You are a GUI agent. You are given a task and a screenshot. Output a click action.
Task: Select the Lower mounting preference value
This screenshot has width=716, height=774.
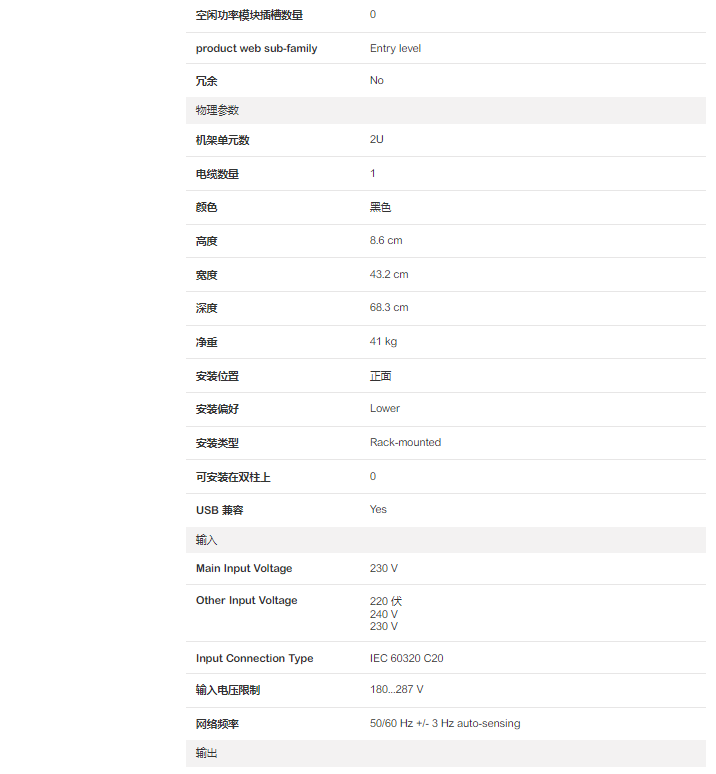[x=385, y=408]
